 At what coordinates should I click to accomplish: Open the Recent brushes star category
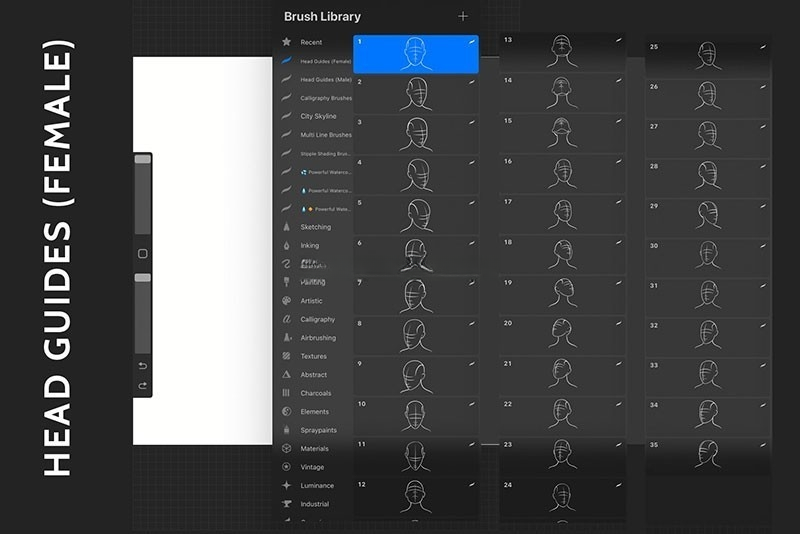(x=311, y=43)
